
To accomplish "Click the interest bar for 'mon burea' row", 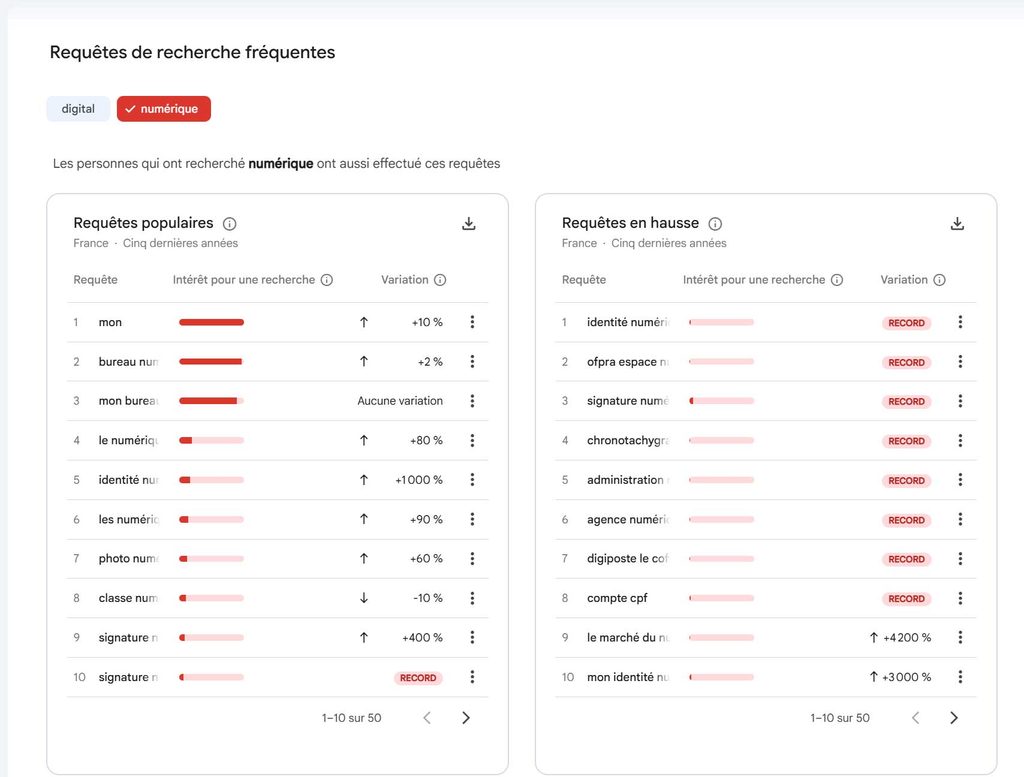I will (212, 401).
